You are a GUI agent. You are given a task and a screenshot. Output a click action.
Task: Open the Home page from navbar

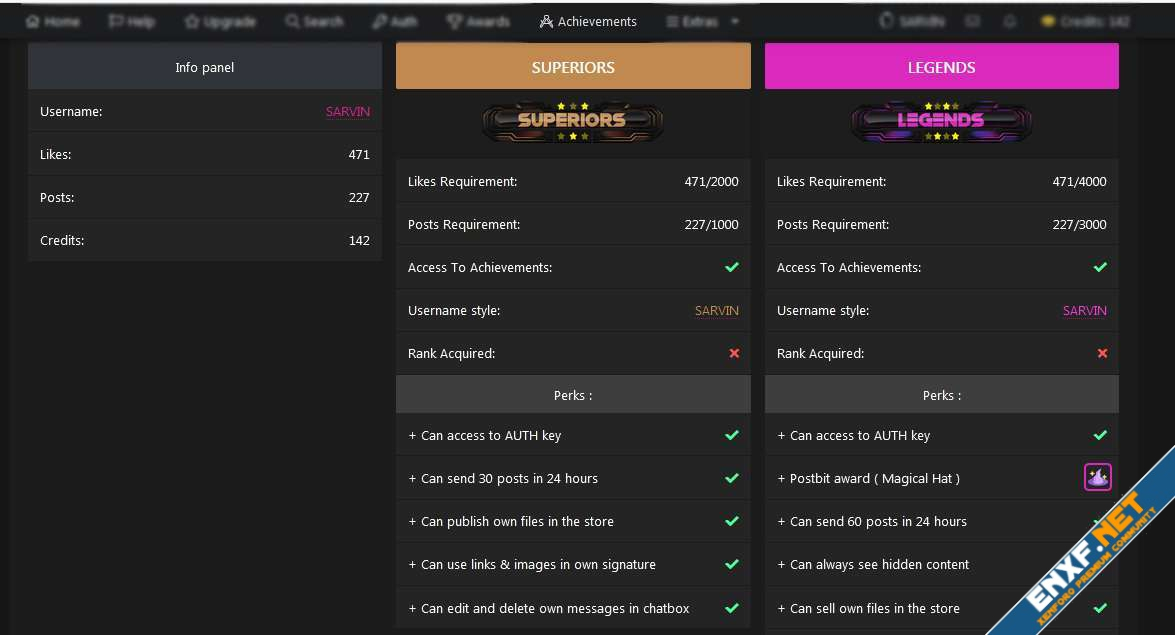[x=52, y=21]
